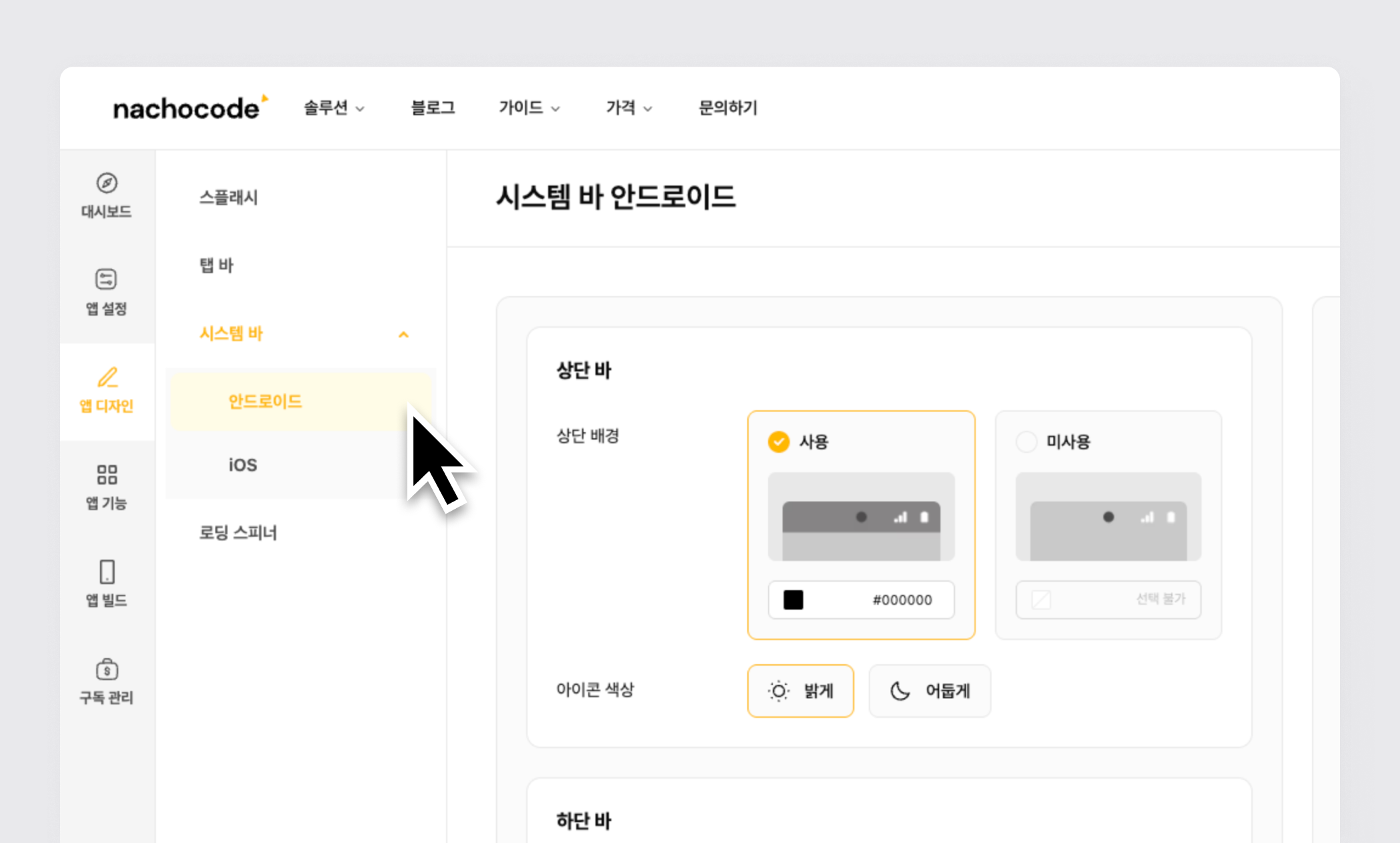Select iOS under 시스템 바
1400x843 pixels.
[x=243, y=465]
